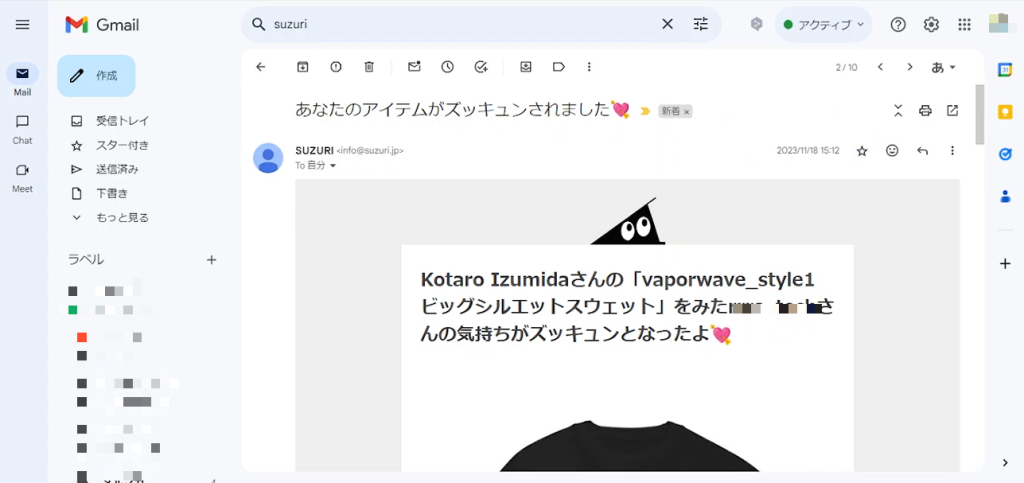The height and width of the screenshot is (483, 1024).
Task: Click the ラベル section heading
Action: click(86, 260)
